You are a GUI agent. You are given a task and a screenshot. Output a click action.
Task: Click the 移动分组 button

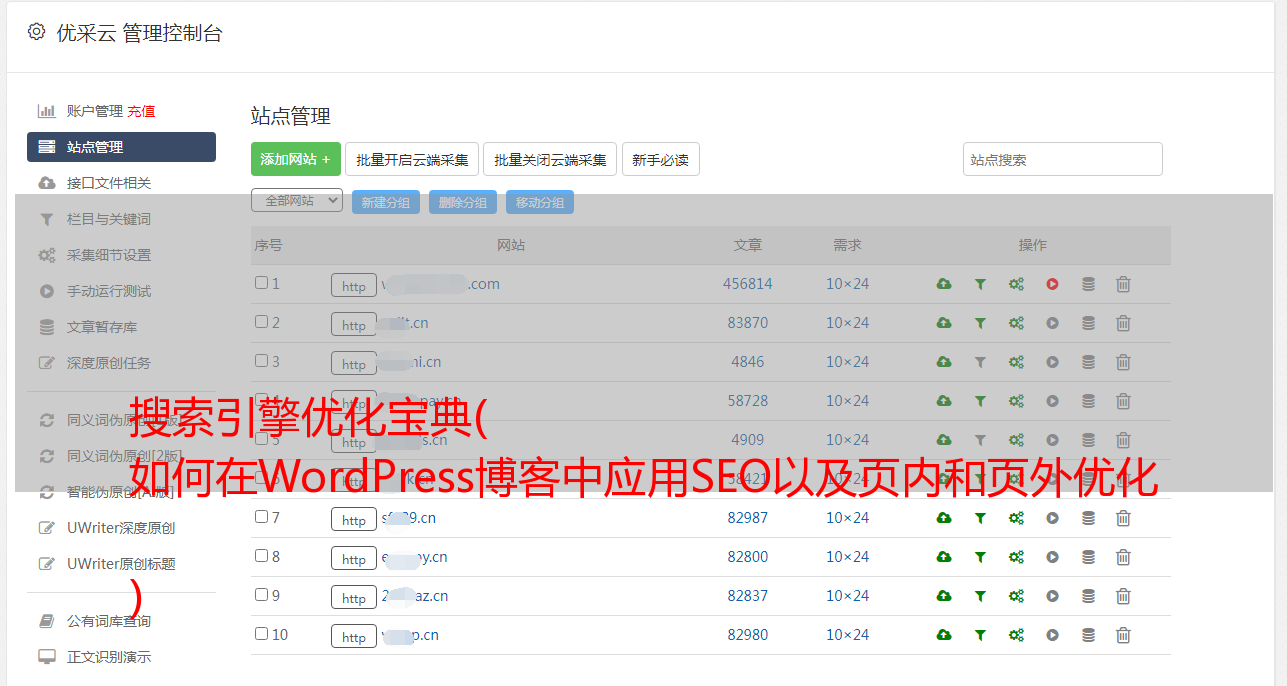(x=540, y=202)
